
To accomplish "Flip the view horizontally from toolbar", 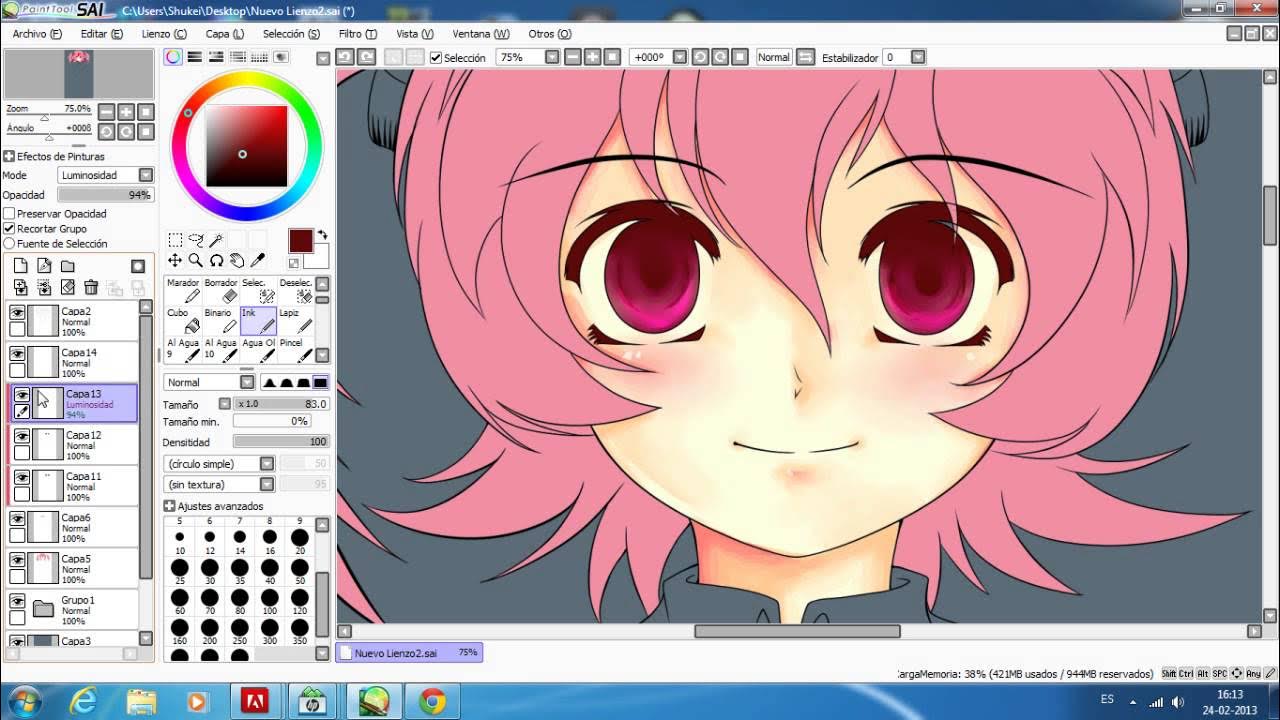I will click(806, 57).
